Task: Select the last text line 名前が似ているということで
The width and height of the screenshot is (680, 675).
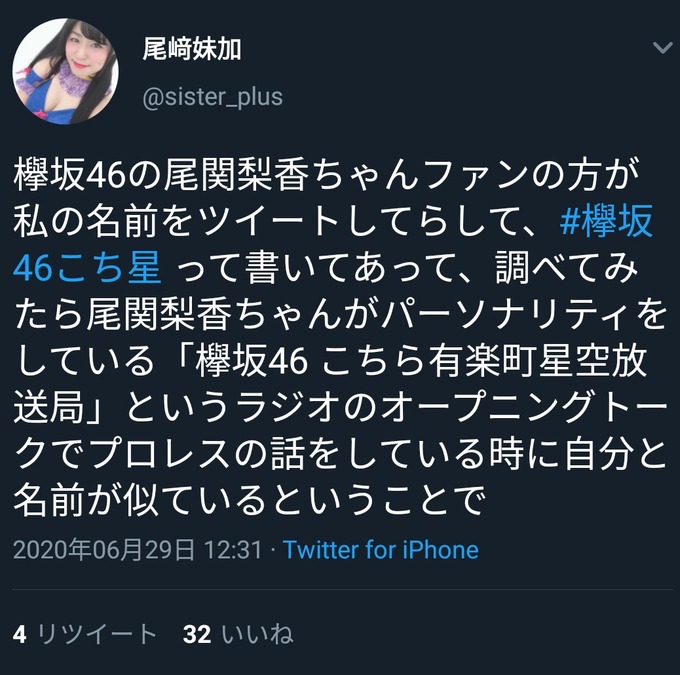Action: 249,501
